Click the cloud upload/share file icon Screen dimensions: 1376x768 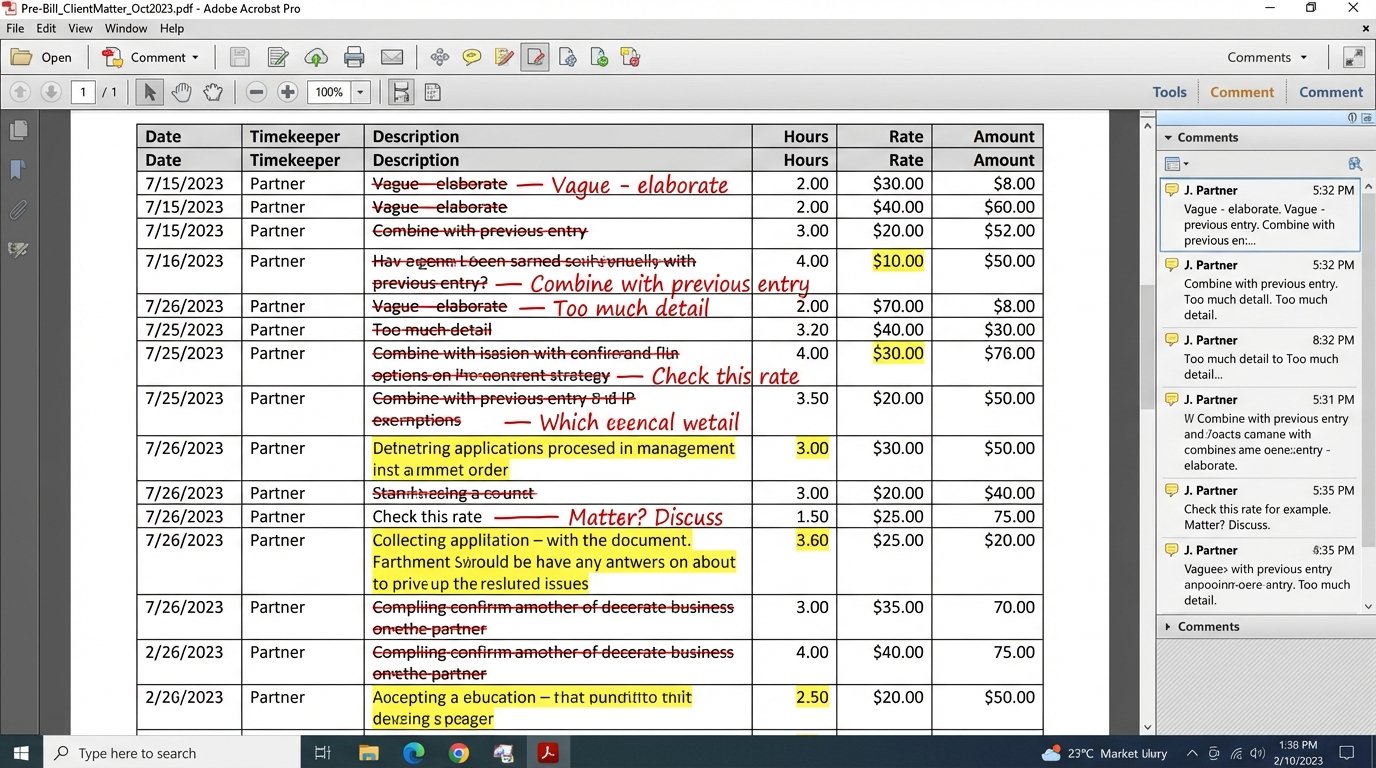tap(316, 57)
